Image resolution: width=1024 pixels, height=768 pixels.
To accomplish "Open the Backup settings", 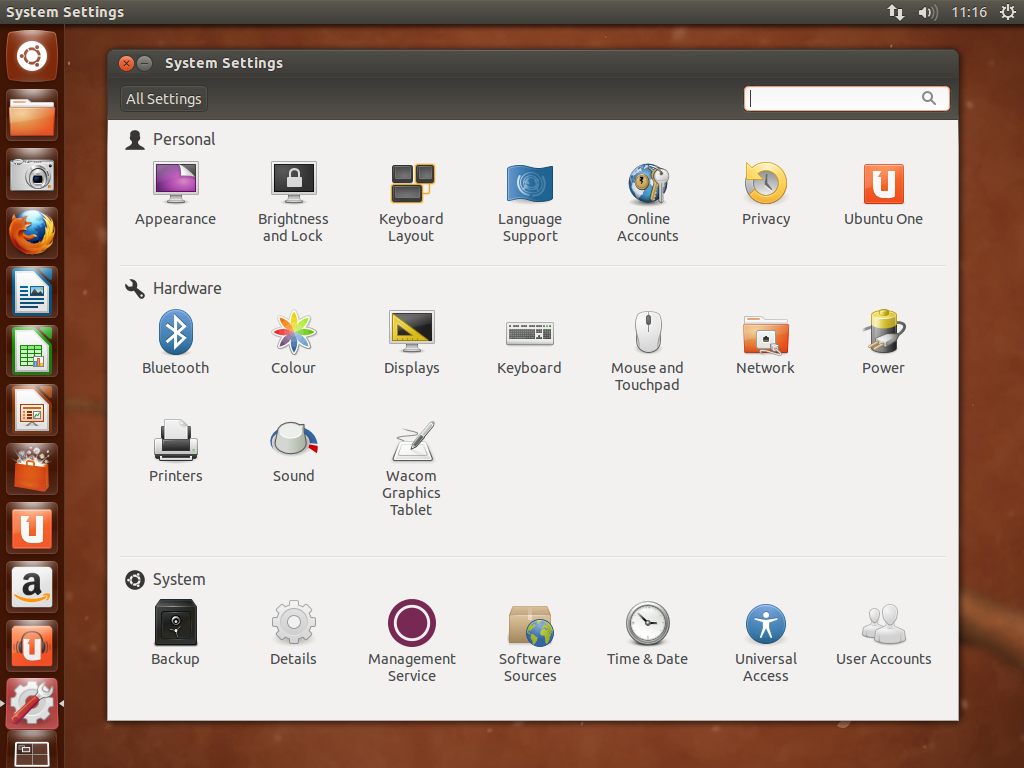I will tap(175, 622).
